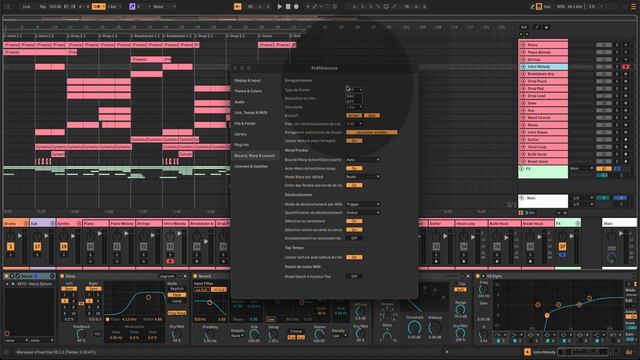Toggle 'Créer des fondus aux bords de clip'
The height and width of the screenshot is (360, 640).
[354, 185]
